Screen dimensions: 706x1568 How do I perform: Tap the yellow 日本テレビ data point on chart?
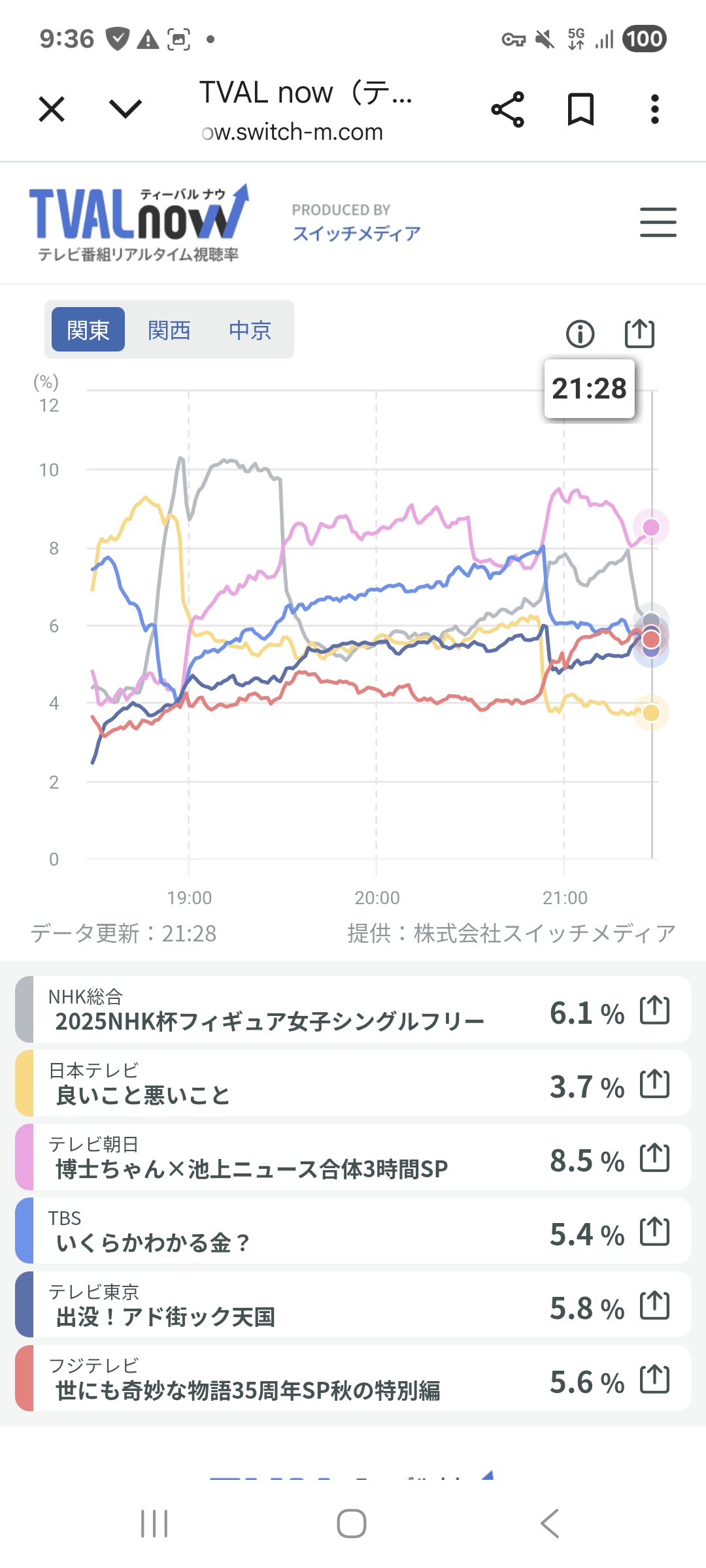(x=651, y=713)
